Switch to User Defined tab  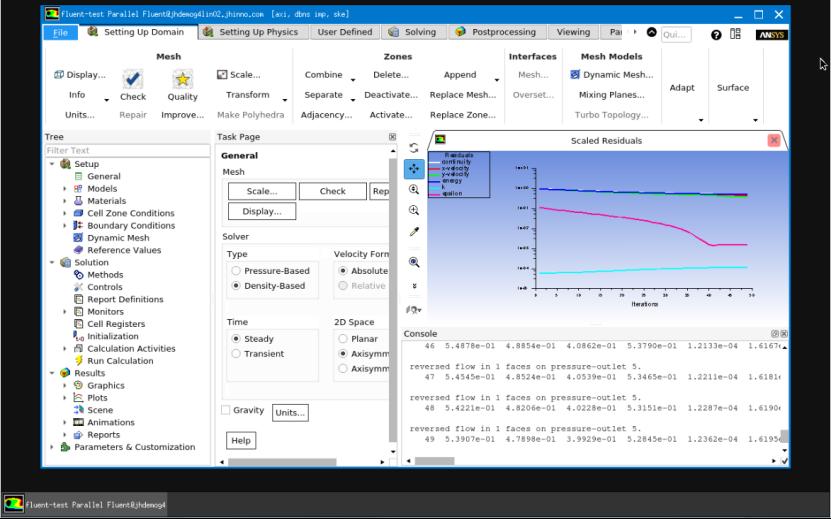click(x=344, y=32)
